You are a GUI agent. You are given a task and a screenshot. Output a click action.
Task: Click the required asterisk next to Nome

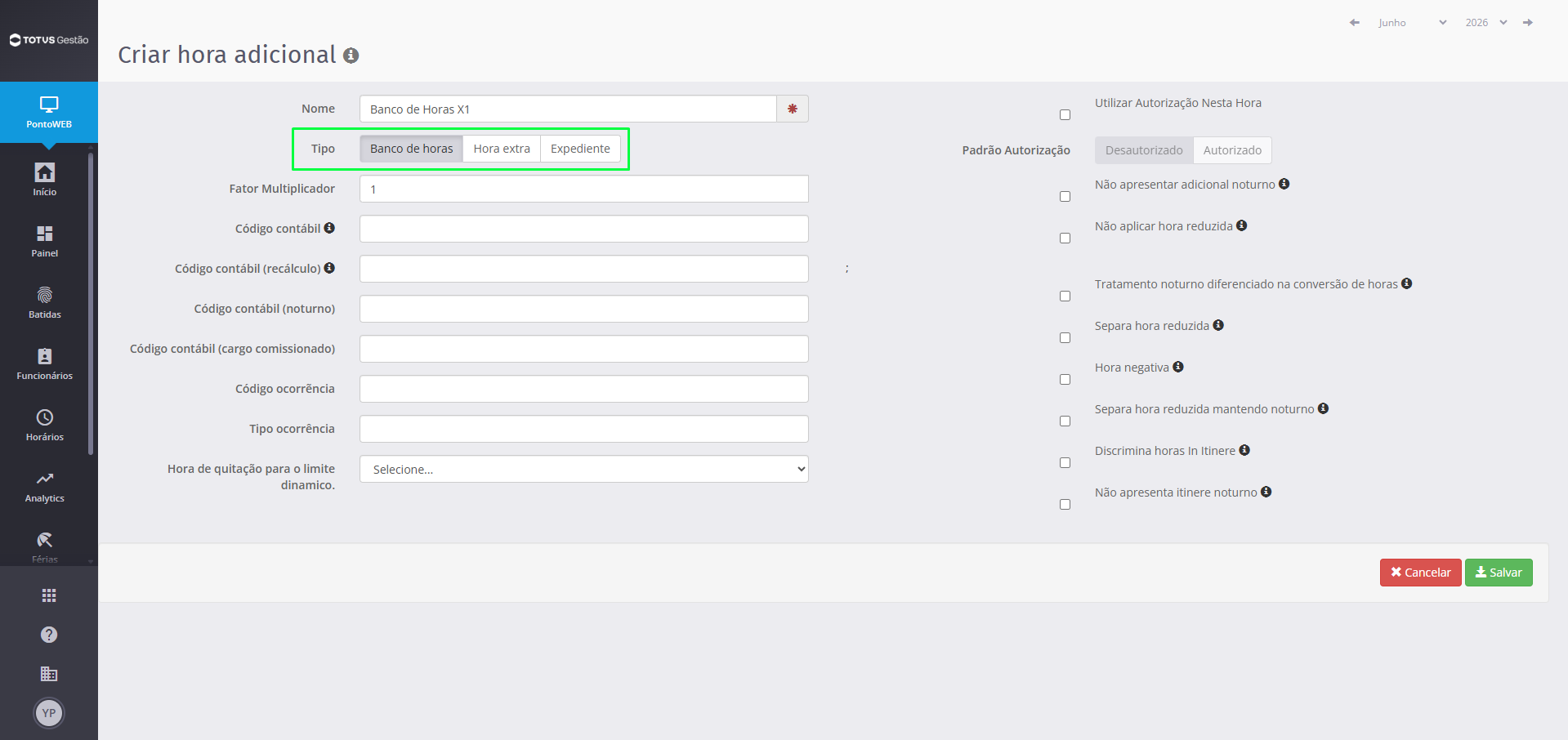(793, 109)
